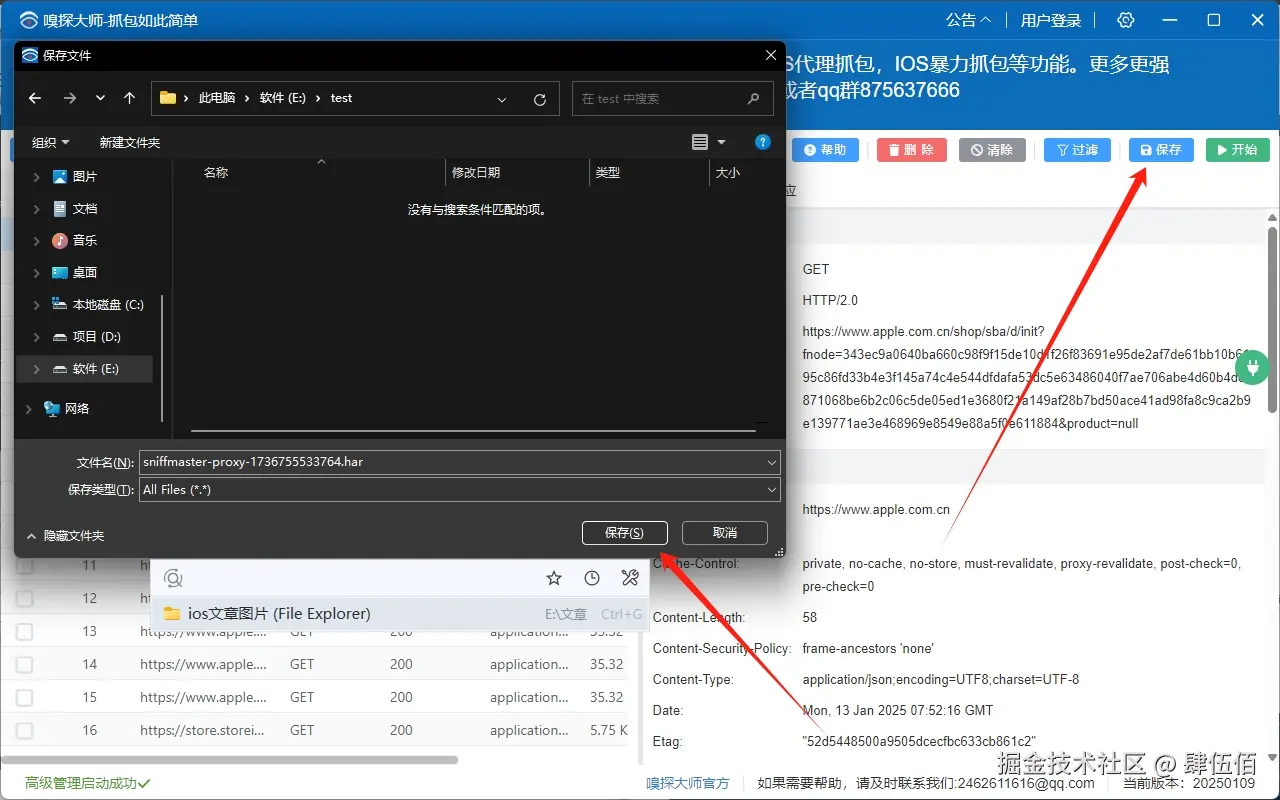Viewport: 1280px width, 800px height.
Task: Click the tools wrench icon in popup
Action: pos(629,578)
